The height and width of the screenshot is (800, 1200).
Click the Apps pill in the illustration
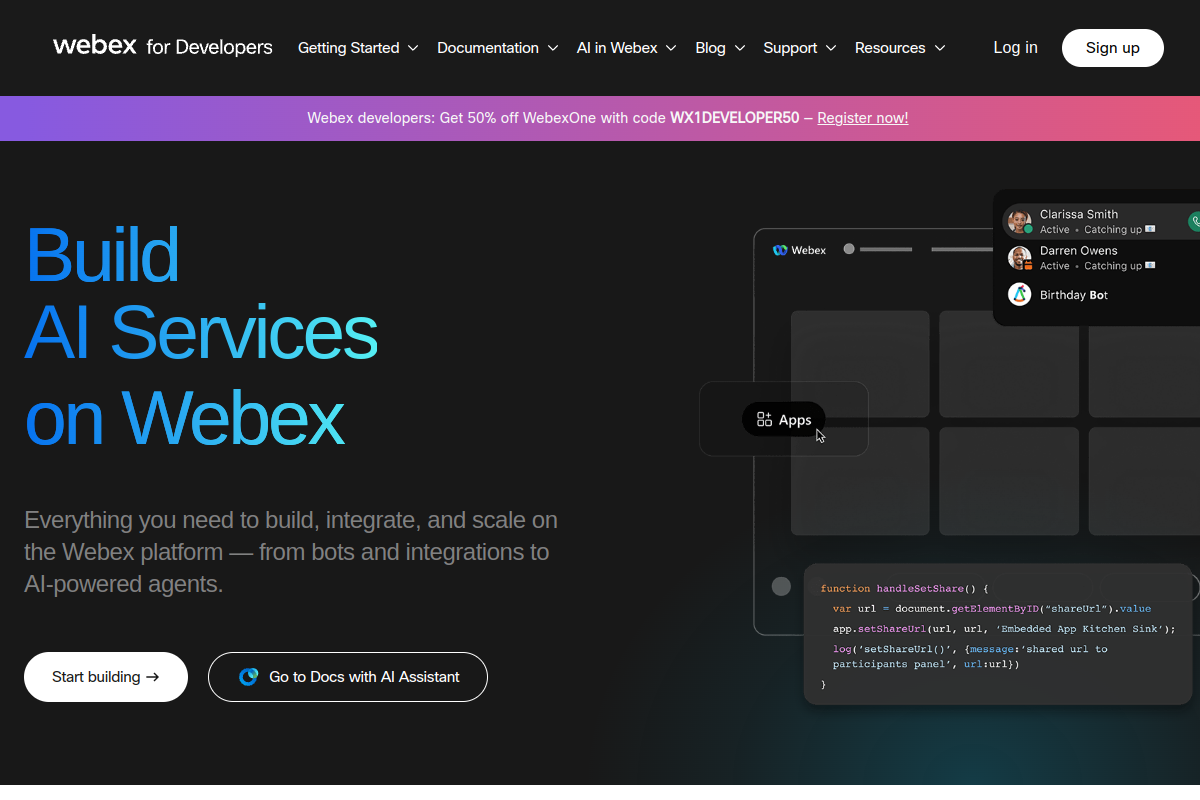[x=784, y=420]
